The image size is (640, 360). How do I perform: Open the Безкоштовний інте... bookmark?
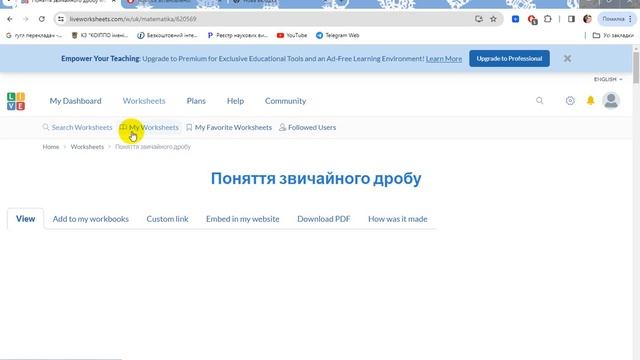tap(167, 36)
